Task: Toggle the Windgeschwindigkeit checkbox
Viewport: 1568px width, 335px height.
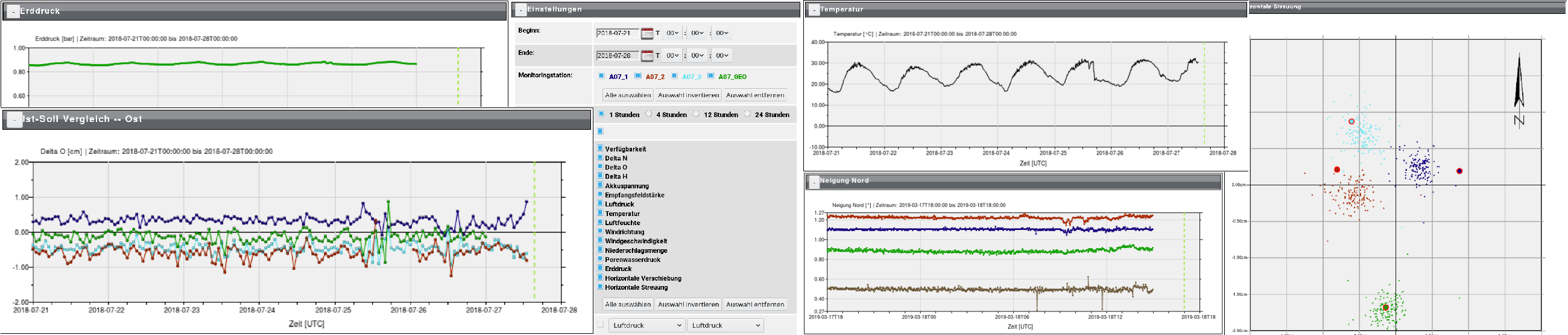Action: 600,240
